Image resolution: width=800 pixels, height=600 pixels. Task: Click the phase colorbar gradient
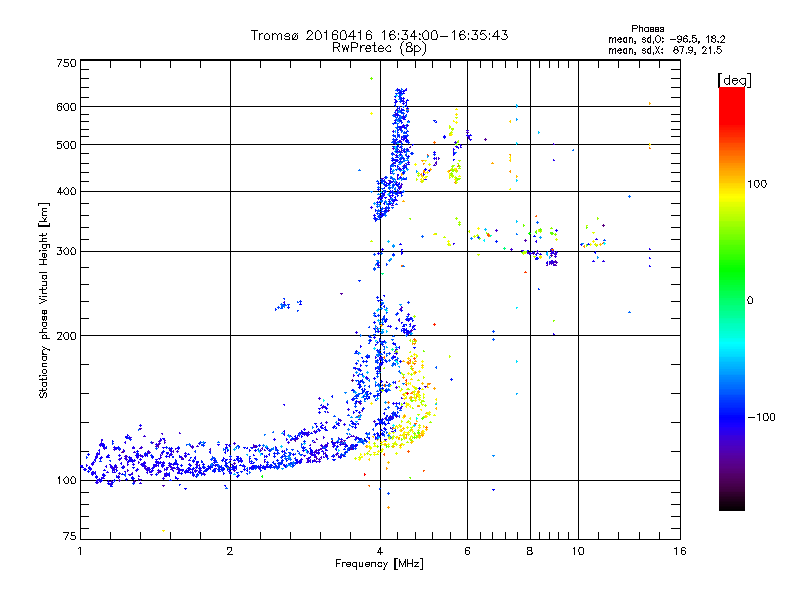(732, 298)
